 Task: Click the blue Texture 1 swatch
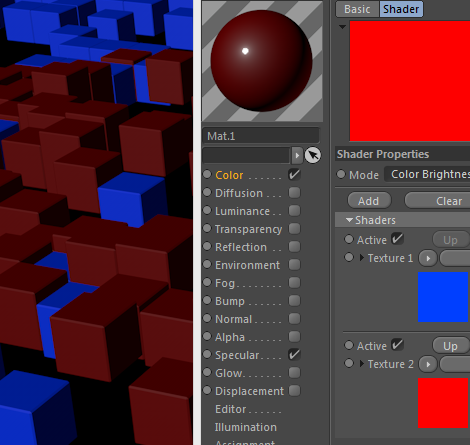coord(443,297)
